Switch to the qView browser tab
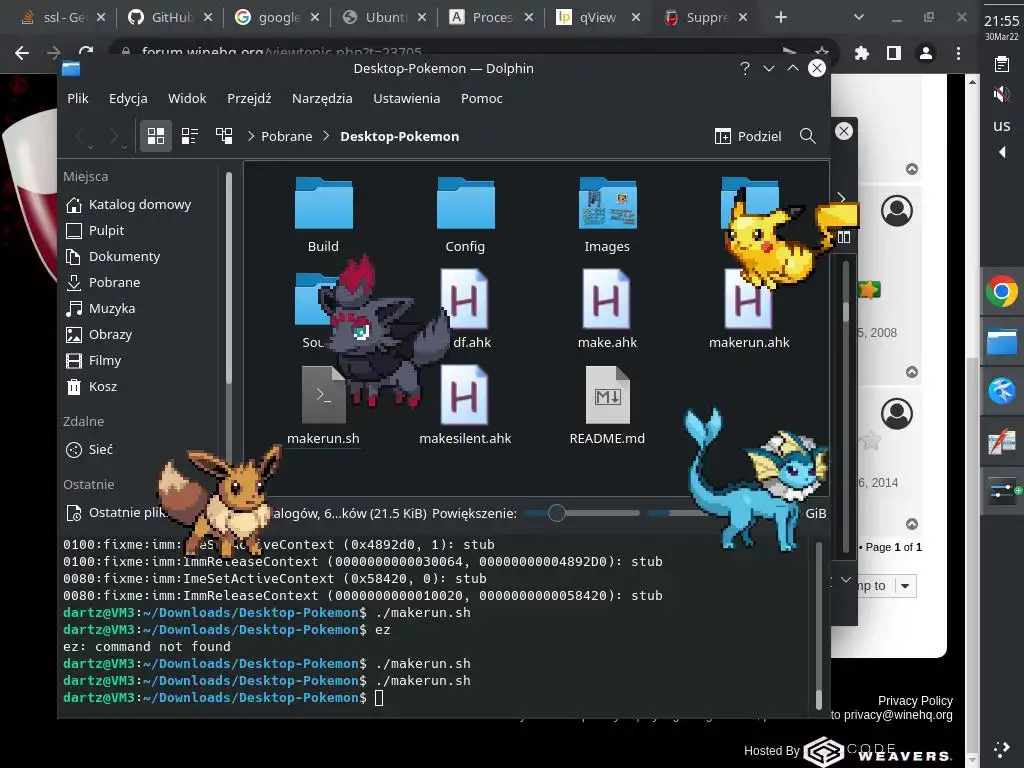This screenshot has width=1024, height=768. point(598,18)
